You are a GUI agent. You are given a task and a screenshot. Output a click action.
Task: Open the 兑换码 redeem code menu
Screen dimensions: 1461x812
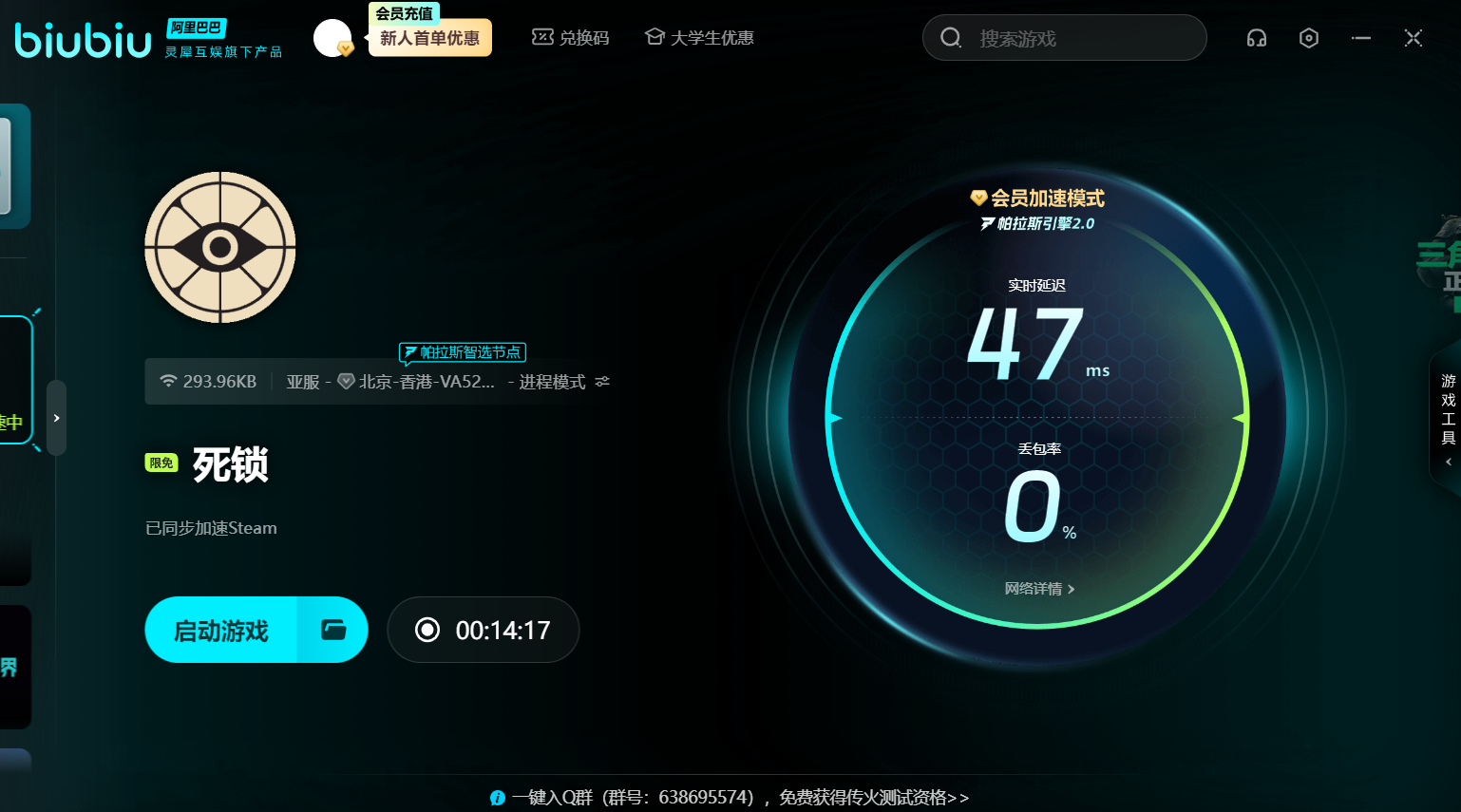(571, 38)
